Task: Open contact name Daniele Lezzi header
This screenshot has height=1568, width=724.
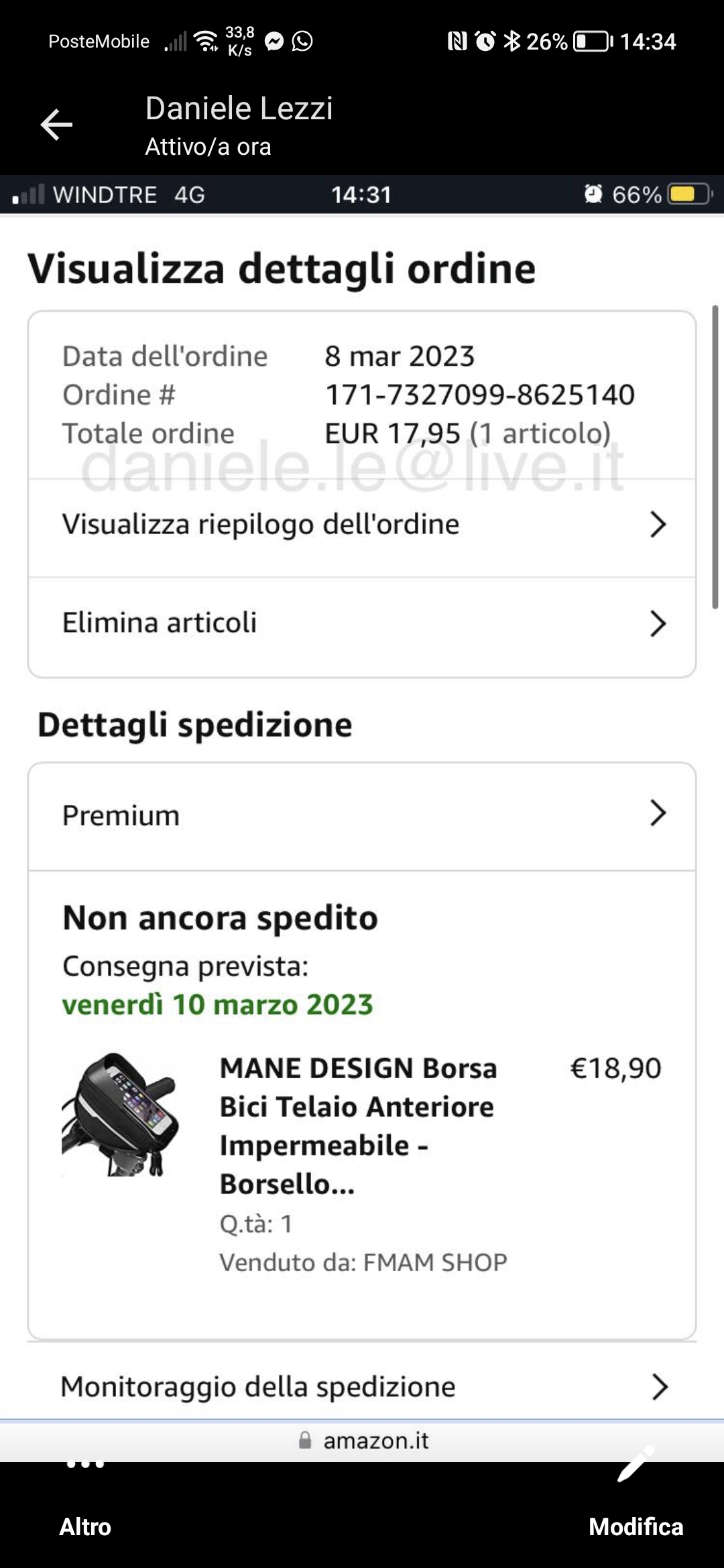Action: pos(239,109)
